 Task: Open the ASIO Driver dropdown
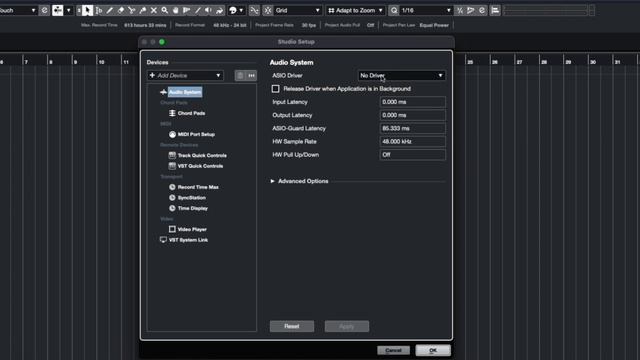pos(401,76)
